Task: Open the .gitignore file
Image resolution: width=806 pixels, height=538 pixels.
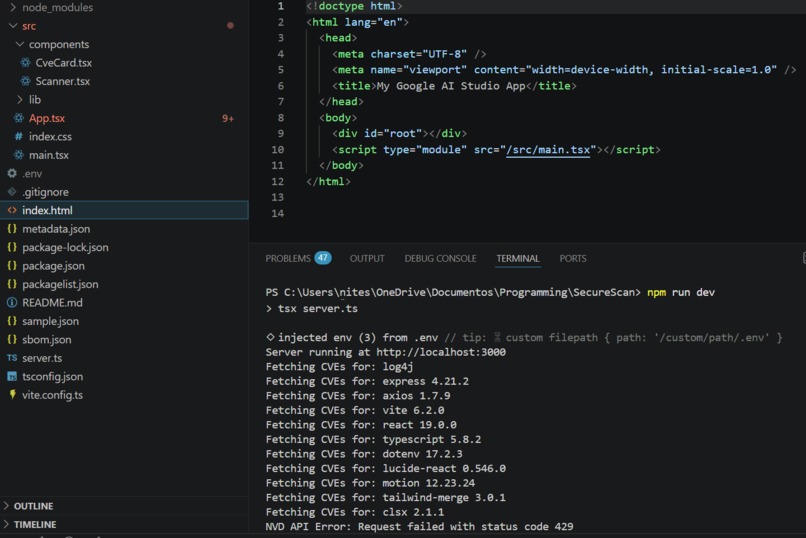Action: 45,192
